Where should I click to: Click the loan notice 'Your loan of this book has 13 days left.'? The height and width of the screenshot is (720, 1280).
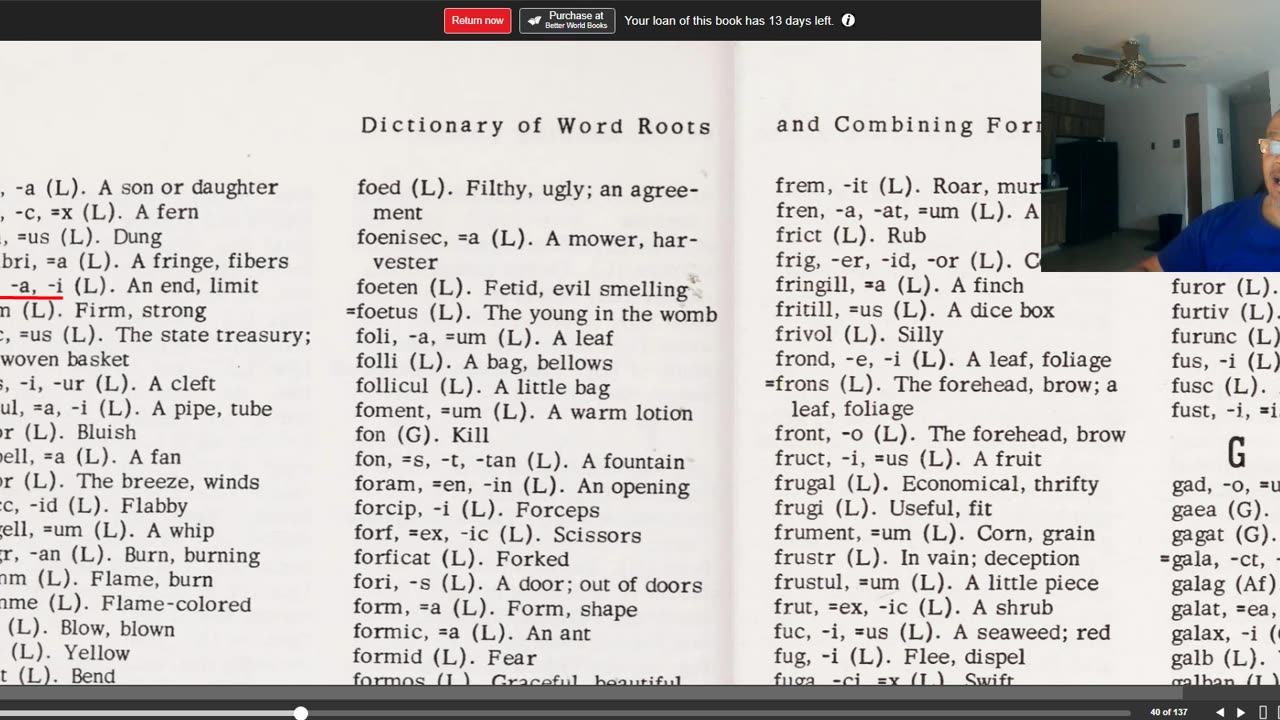pos(729,20)
